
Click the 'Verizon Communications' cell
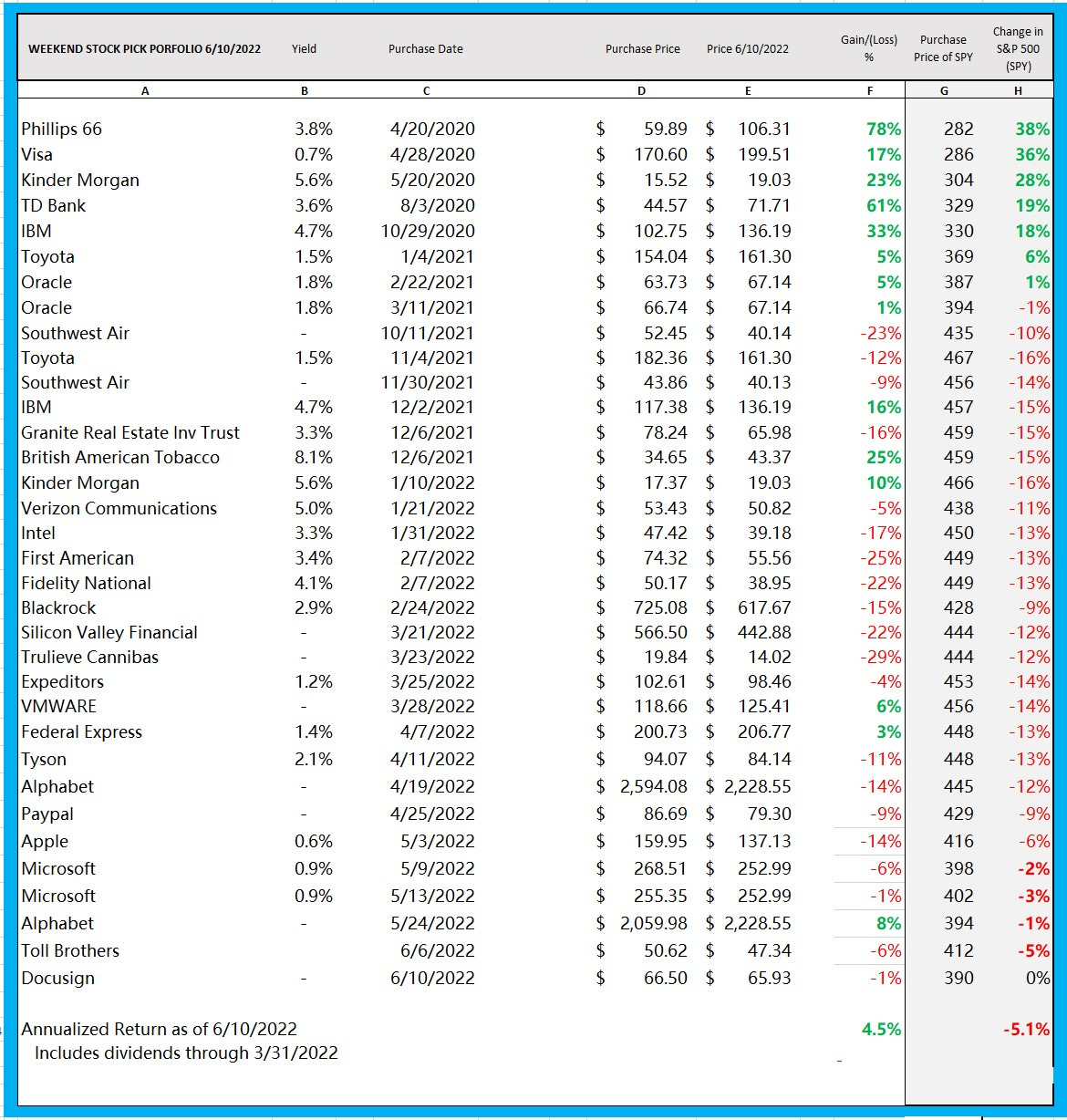click(119, 508)
